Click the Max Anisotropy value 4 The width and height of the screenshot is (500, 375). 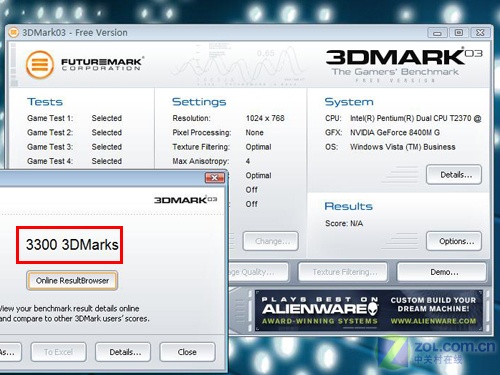(x=248, y=161)
